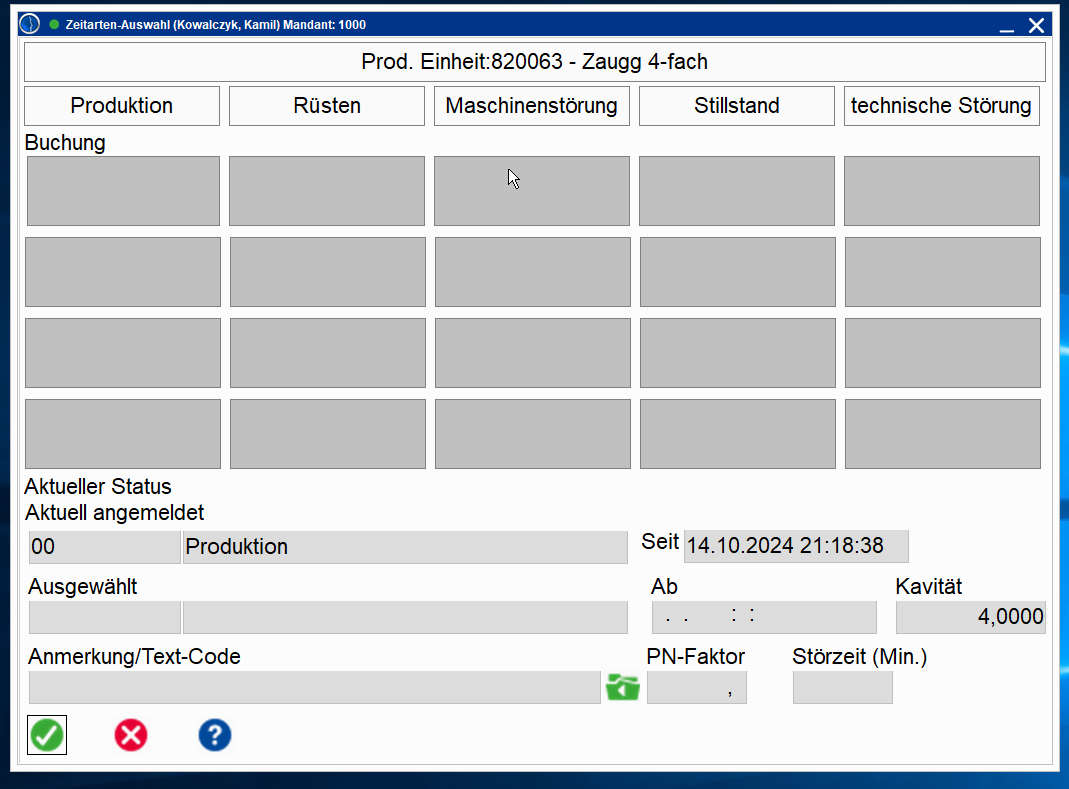Choose the Stillstand button
1069x789 pixels.
coord(737,106)
